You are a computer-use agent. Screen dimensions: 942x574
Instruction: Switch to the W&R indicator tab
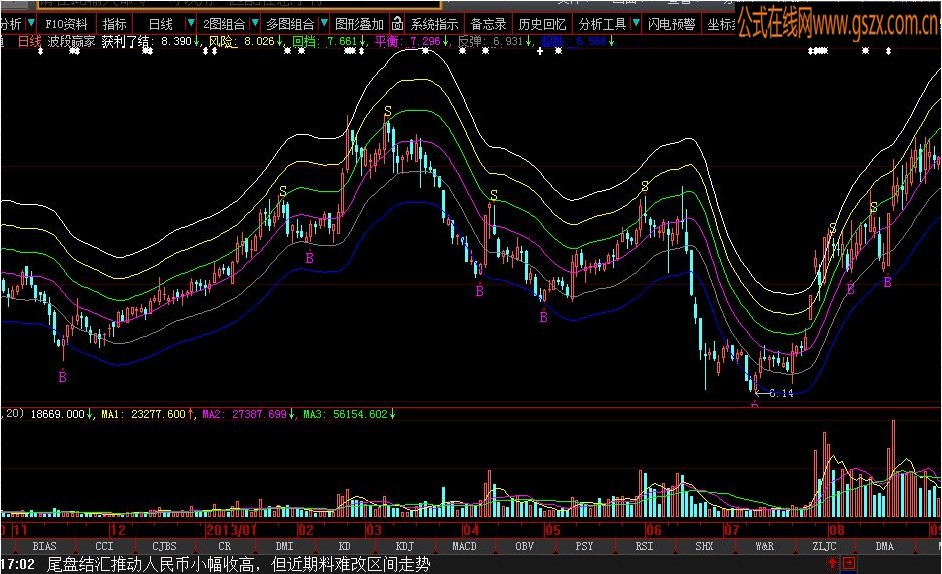[764, 546]
